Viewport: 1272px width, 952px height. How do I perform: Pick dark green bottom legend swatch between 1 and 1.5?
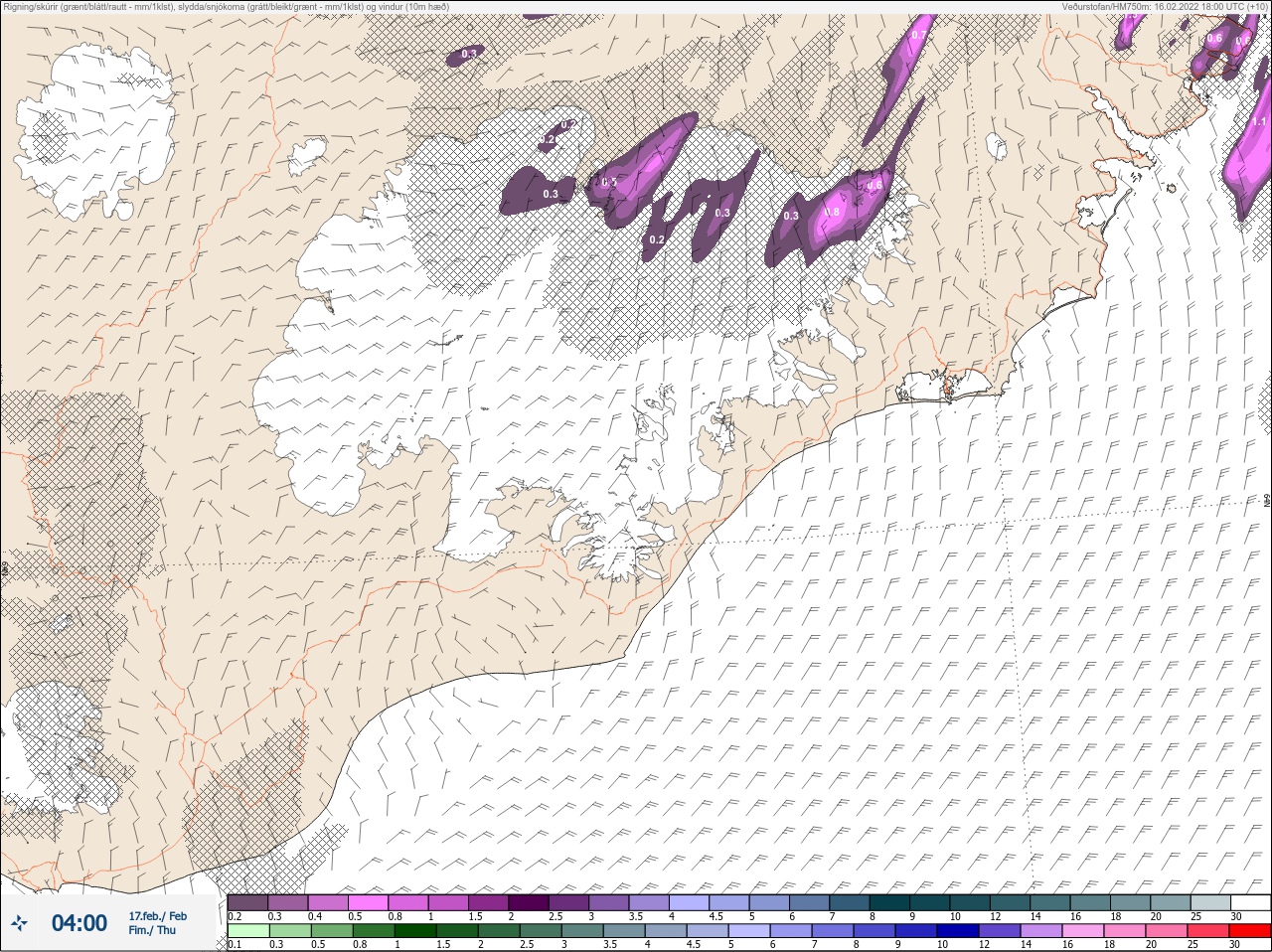414,931
